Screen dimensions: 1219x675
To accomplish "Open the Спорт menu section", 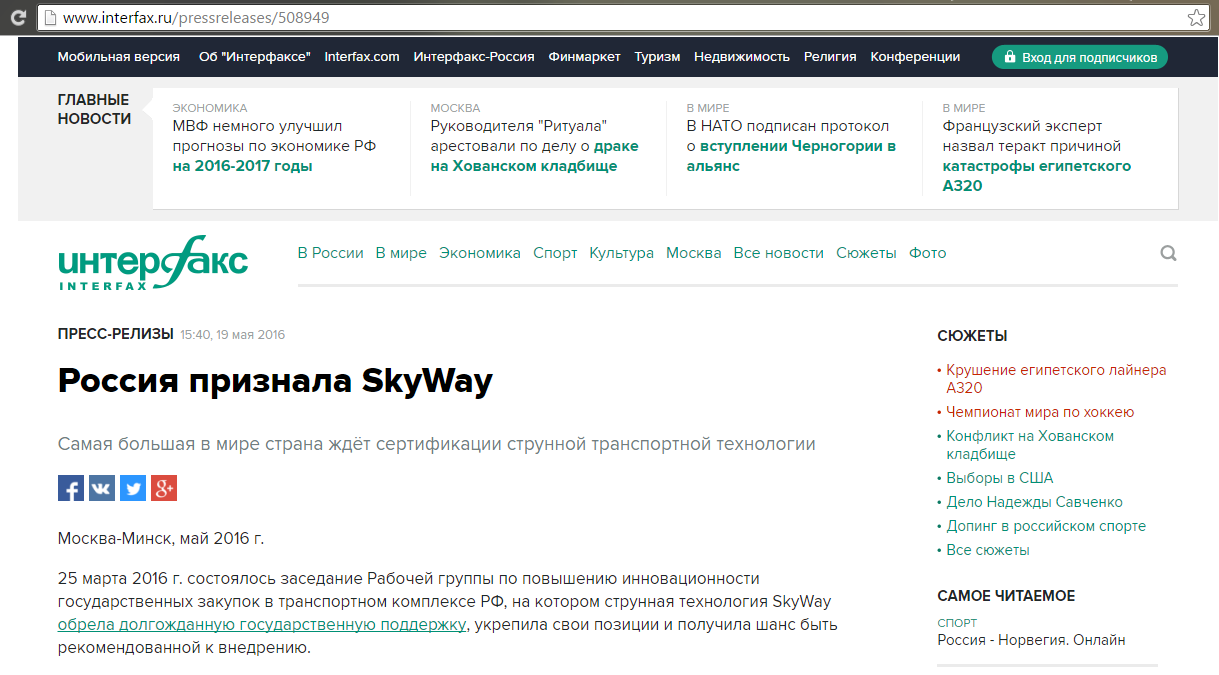I will click(x=555, y=253).
